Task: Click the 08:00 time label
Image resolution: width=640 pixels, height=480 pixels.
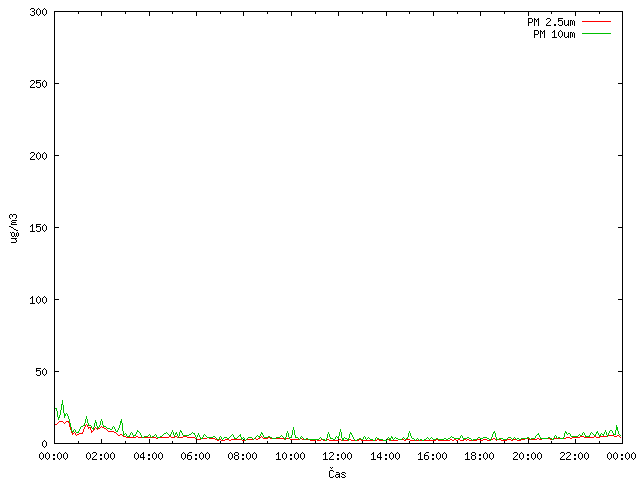Action: [243, 456]
